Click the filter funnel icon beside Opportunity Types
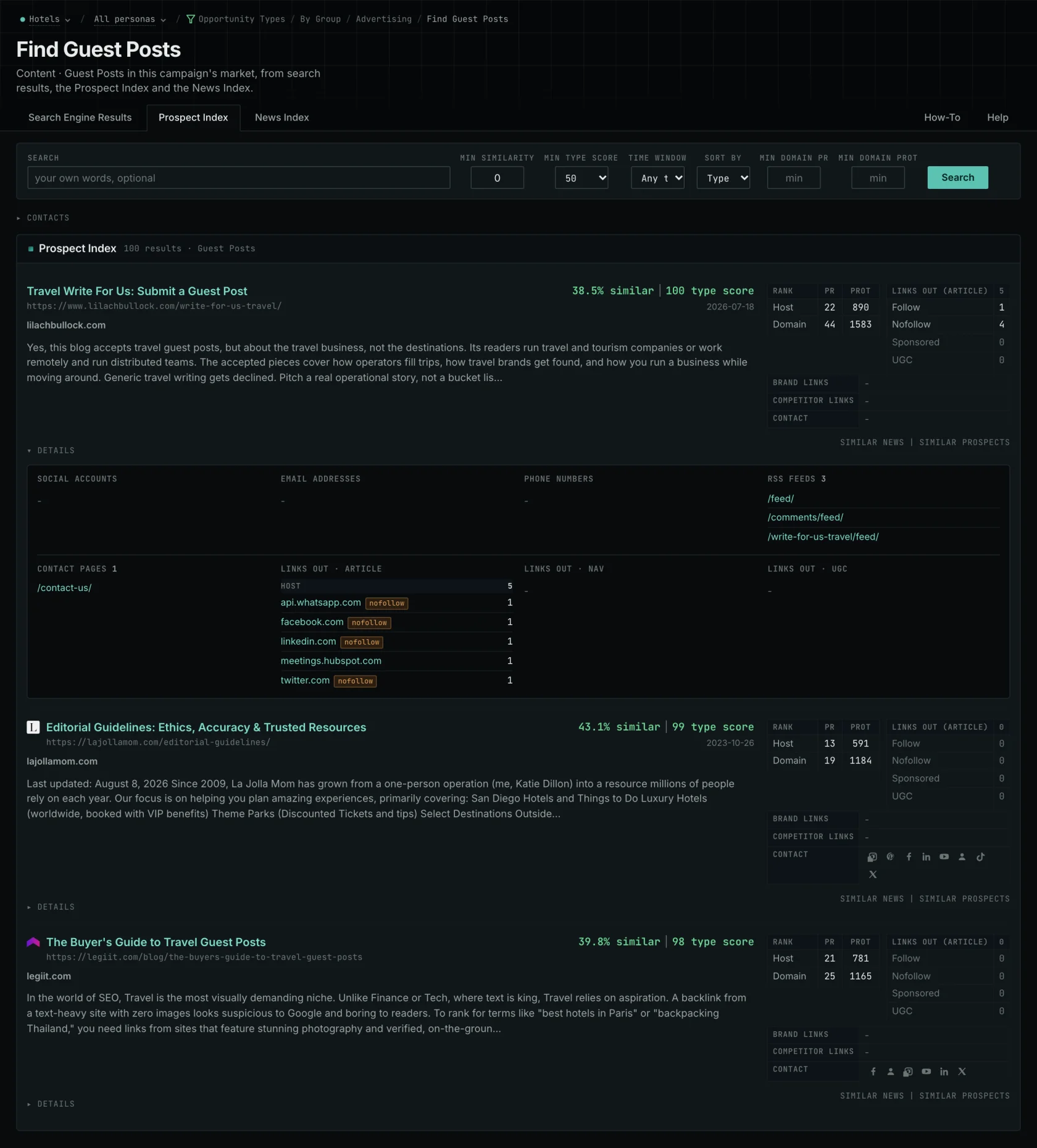This screenshot has height=1148, width=1037. (x=191, y=19)
